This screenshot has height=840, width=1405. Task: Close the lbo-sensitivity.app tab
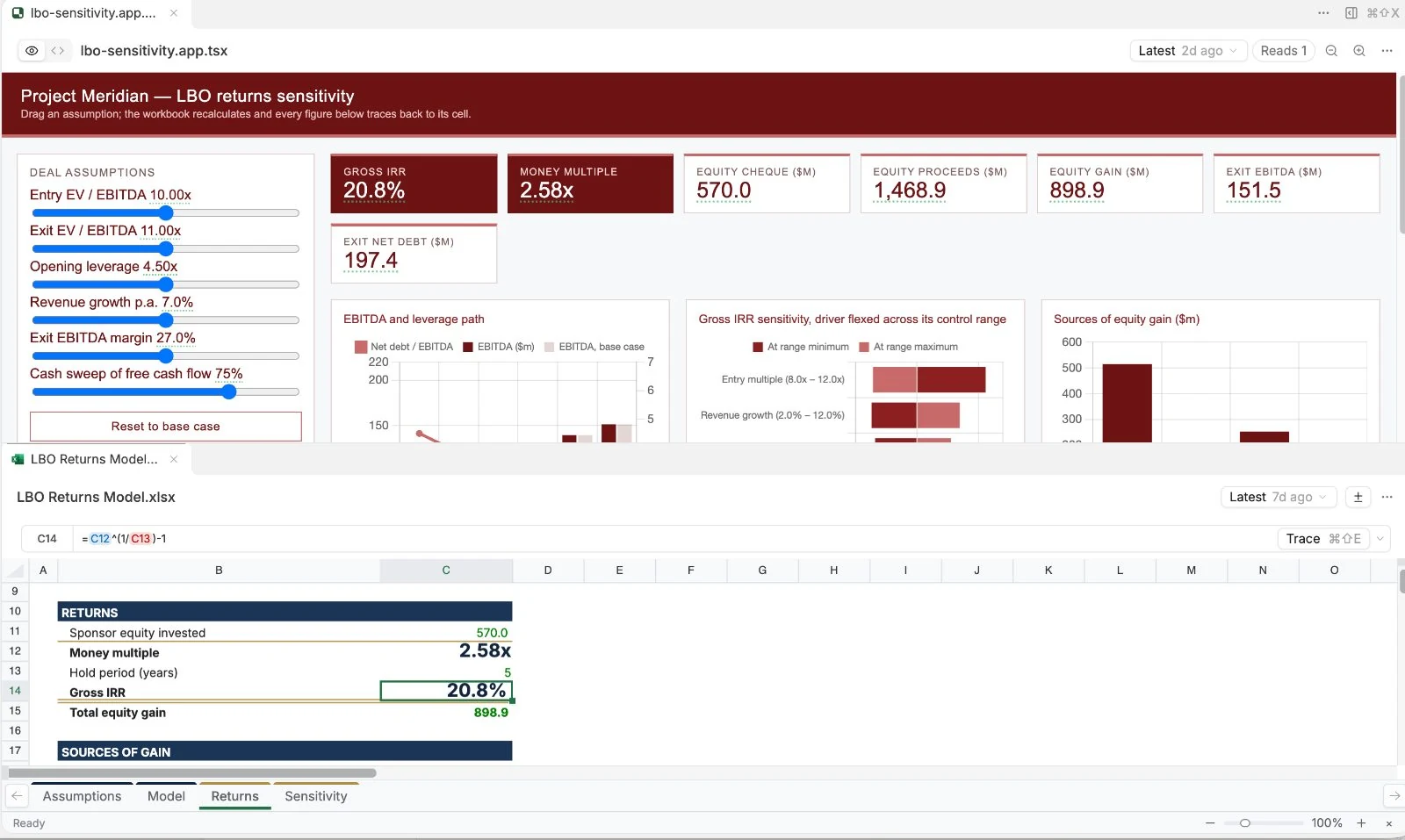click(174, 13)
